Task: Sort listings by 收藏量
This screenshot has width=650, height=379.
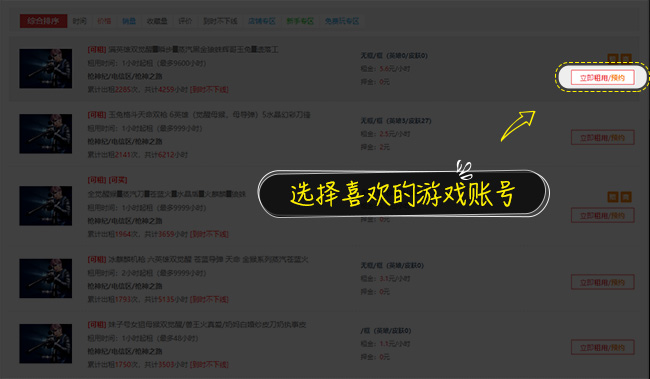Action: (157, 21)
